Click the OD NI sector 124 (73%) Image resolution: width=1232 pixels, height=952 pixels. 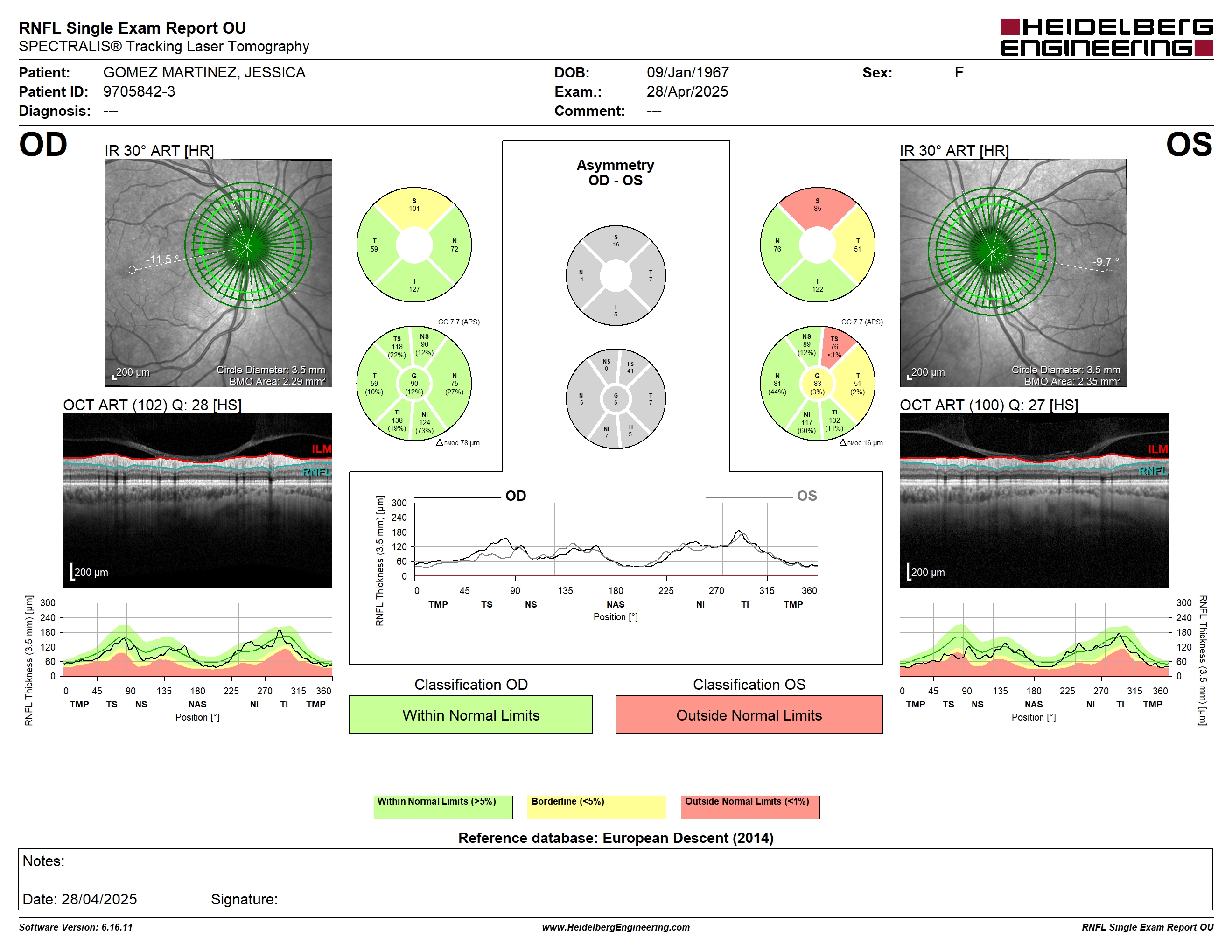click(424, 423)
